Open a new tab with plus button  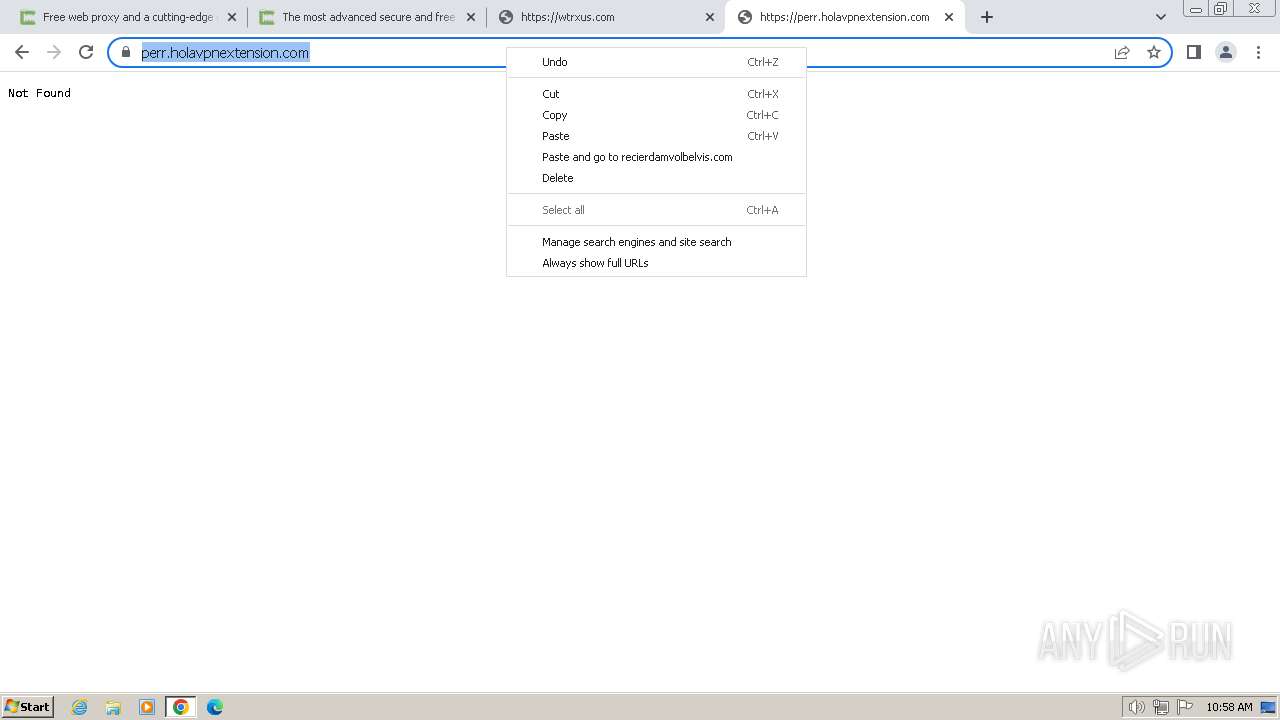[987, 17]
